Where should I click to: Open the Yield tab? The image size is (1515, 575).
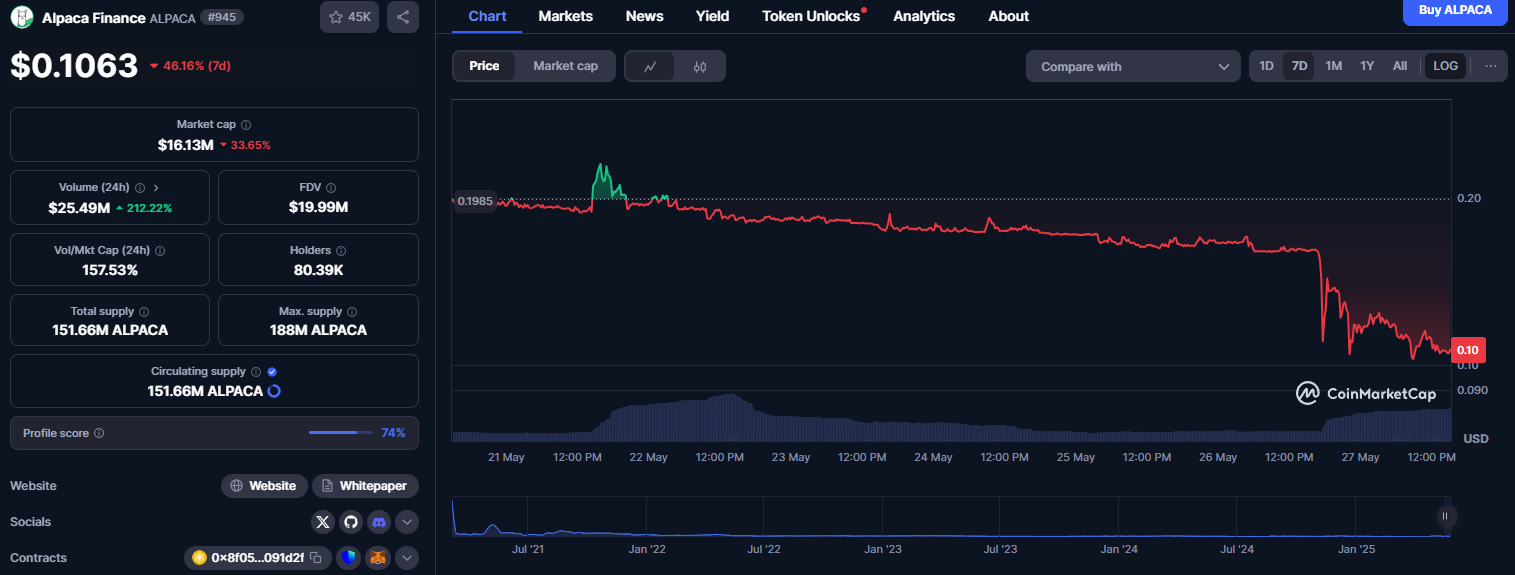point(712,16)
